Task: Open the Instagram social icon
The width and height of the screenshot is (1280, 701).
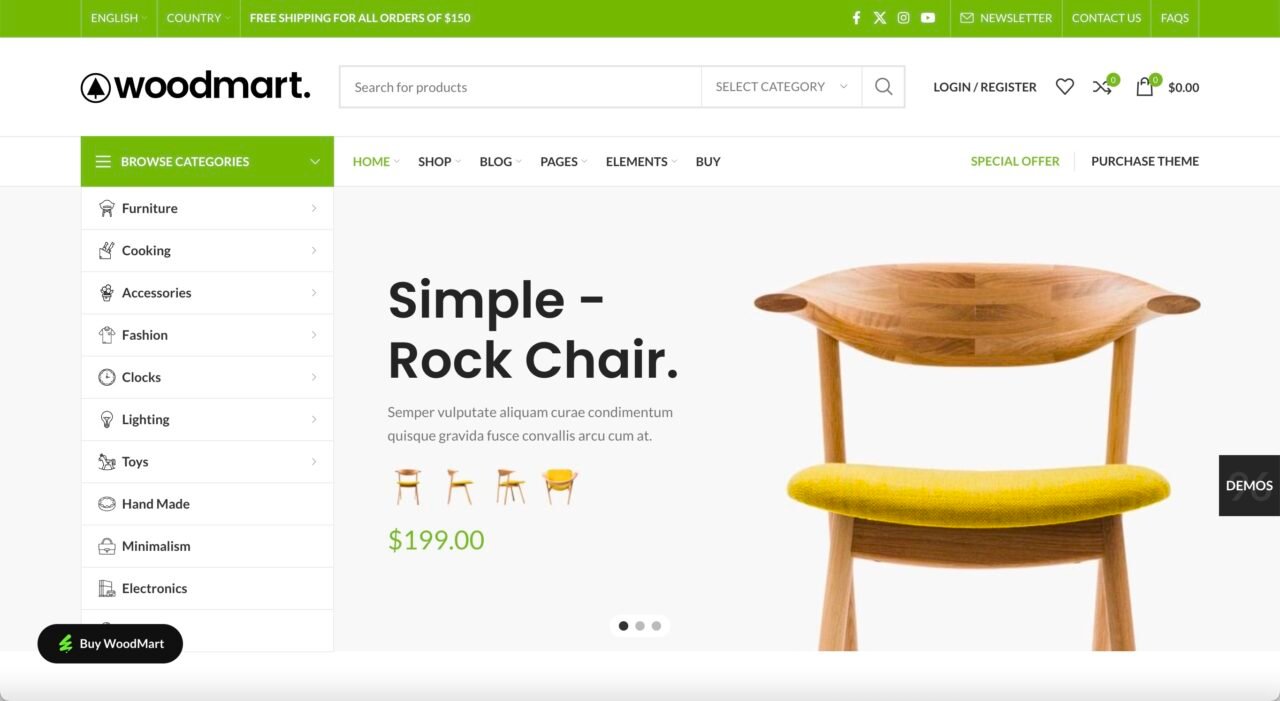Action: 904,18
